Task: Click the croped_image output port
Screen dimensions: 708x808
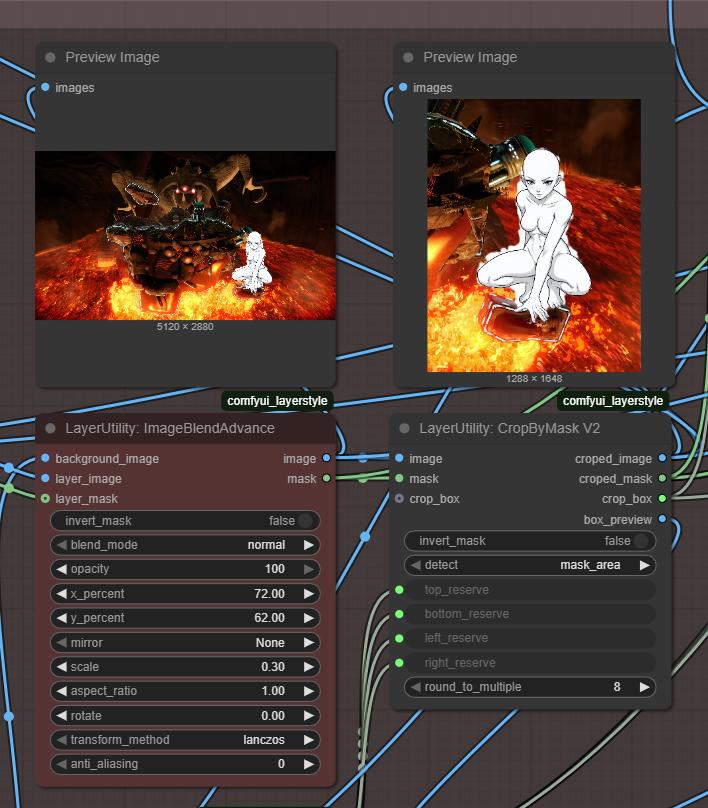Action: [662, 459]
